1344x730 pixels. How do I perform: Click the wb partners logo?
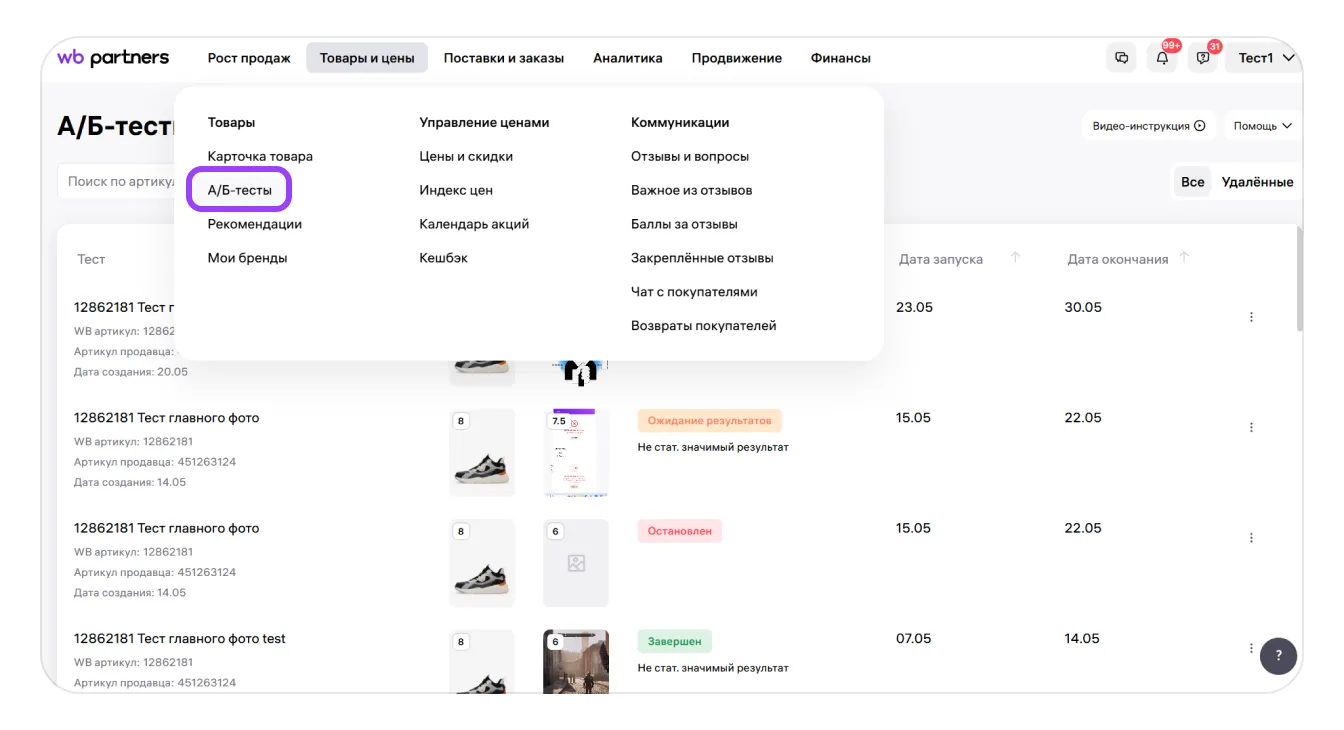tap(113, 58)
